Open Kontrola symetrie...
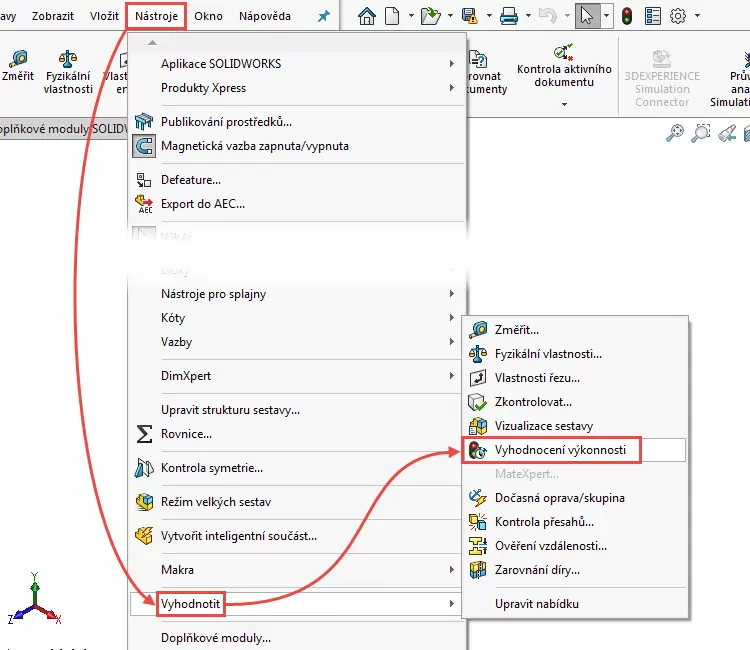This screenshot has width=750, height=650. coord(297,468)
